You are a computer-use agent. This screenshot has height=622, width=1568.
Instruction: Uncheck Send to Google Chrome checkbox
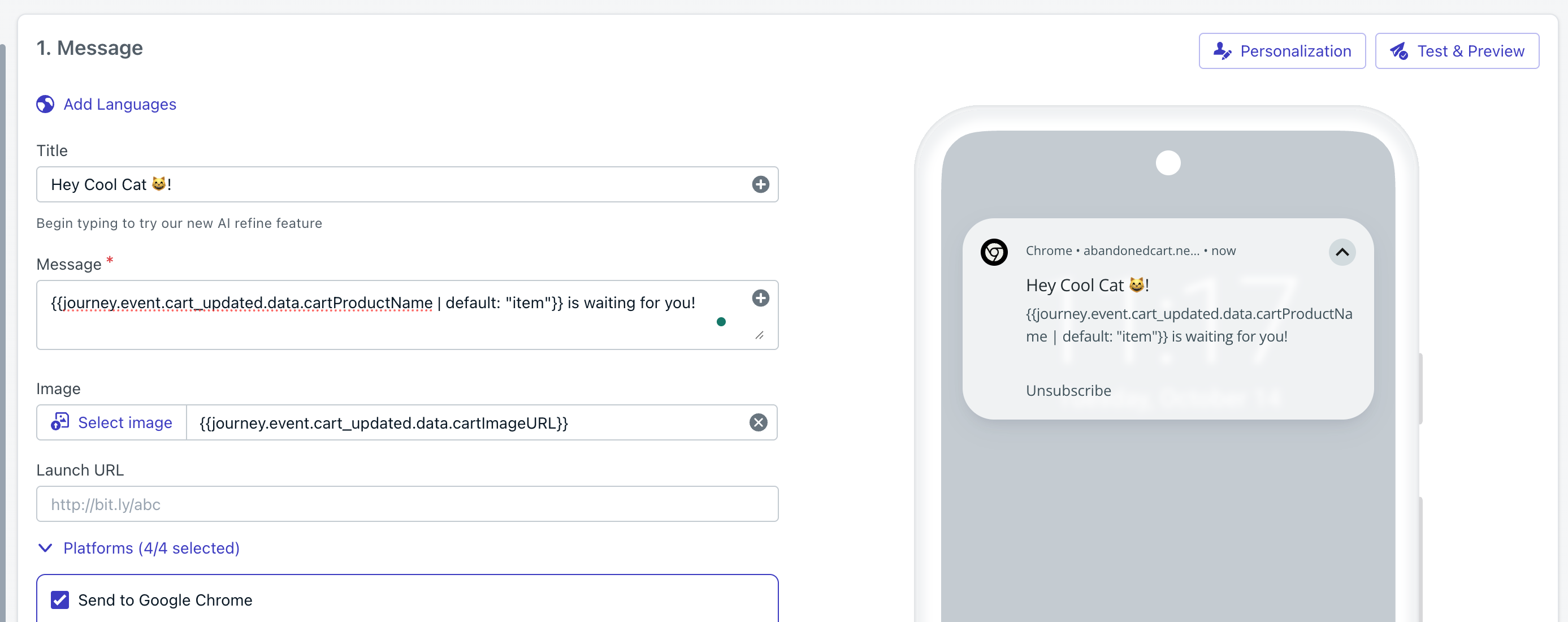[x=60, y=599]
